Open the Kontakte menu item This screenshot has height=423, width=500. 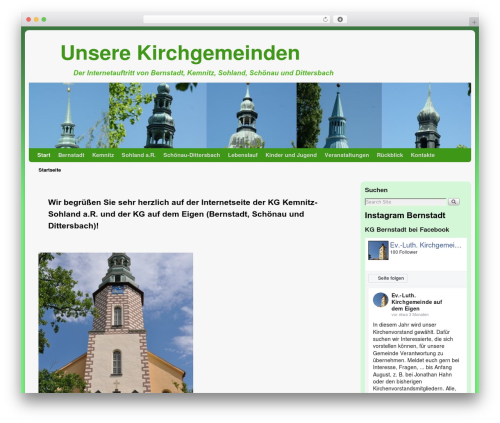point(422,155)
